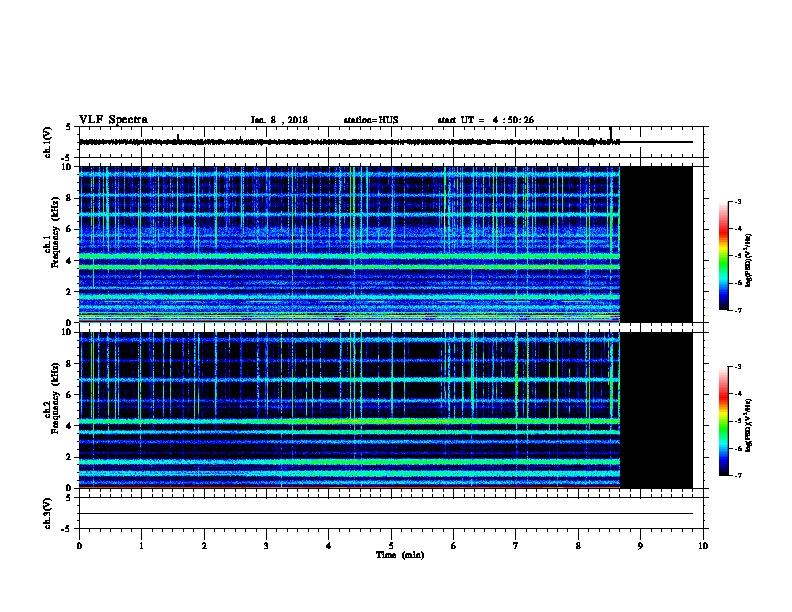Click the color scale bar beside ch.2 spectrogram
Viewport: 792px width, 612px height.
[723, 421]
